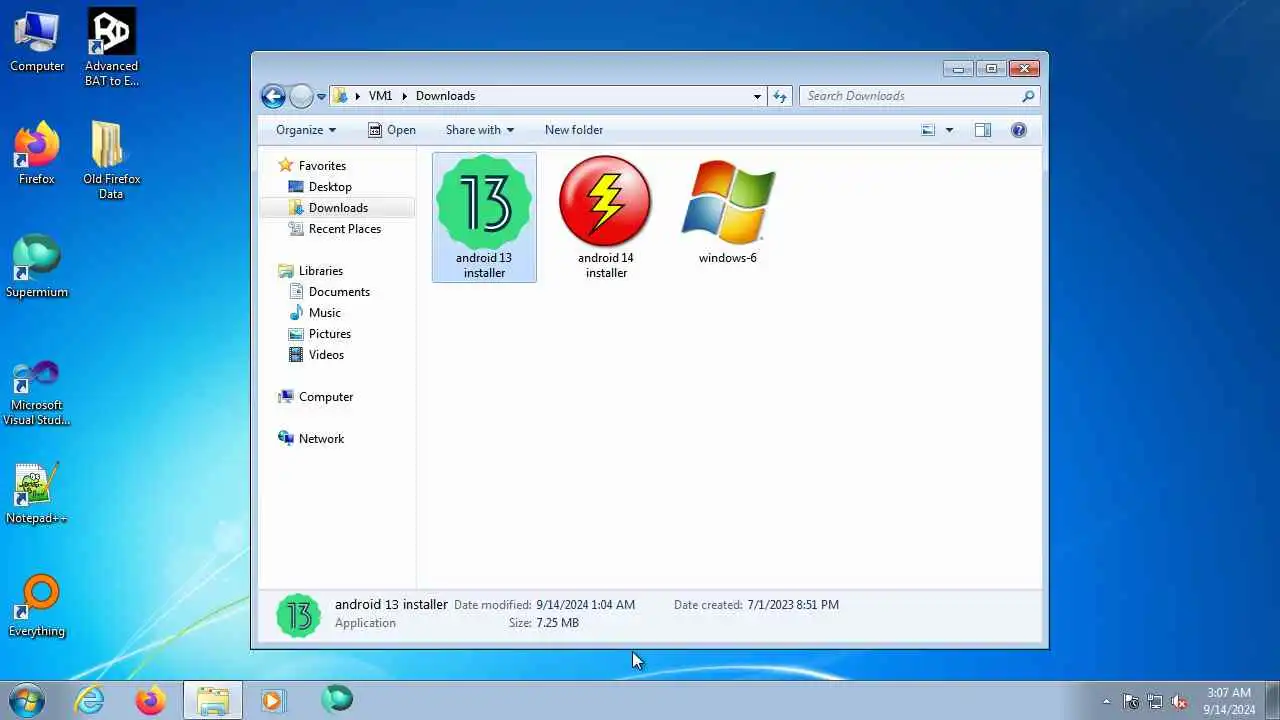The height and width of the screenshot is (720, 1280).
Task: Click the Date created value in details pane
Action: pos(792,605)
